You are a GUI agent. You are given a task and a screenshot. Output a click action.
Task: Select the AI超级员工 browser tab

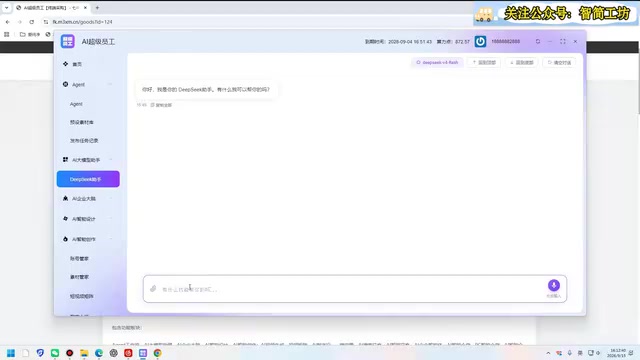coord(51,8)
